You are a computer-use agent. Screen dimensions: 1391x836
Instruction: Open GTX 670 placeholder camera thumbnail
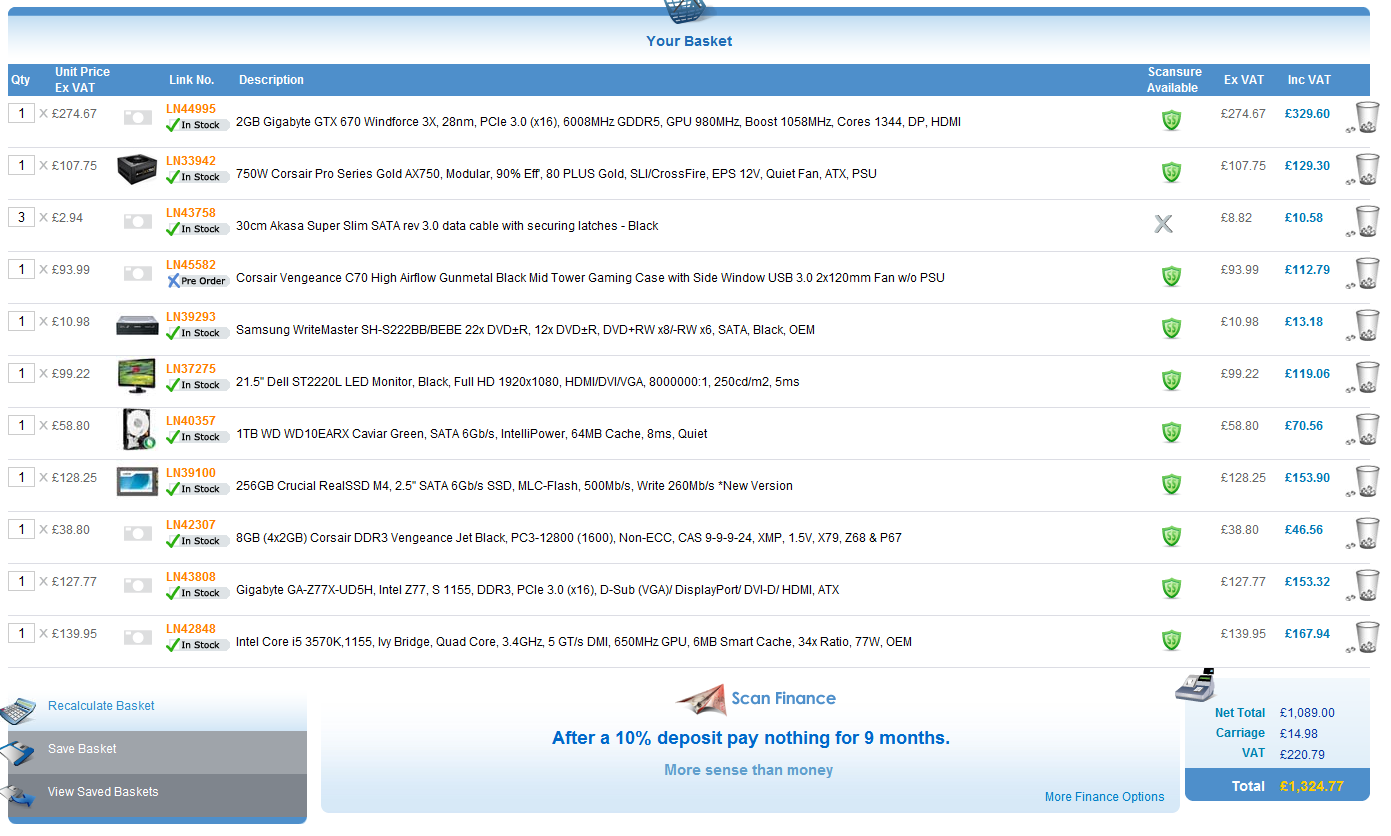click(x=137, y=118)
